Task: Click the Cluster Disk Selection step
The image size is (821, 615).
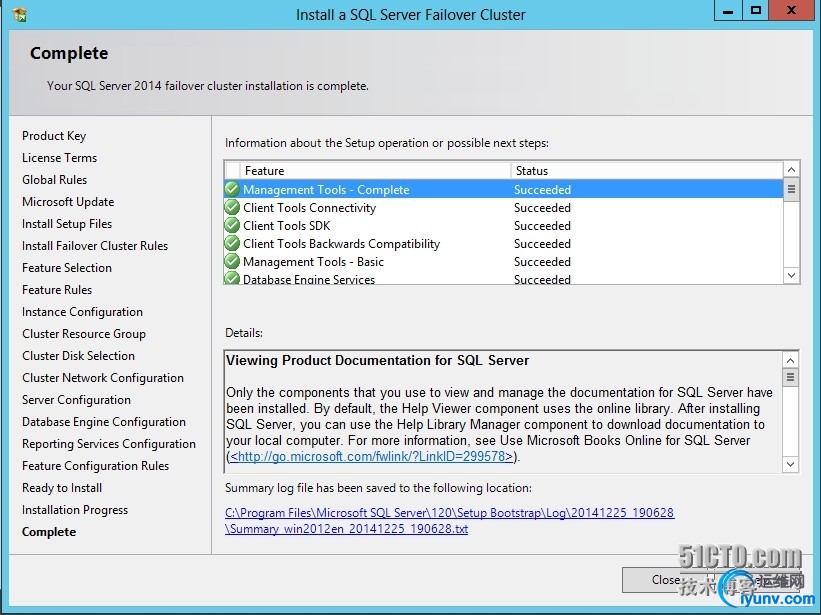Action: coord(78,355)
